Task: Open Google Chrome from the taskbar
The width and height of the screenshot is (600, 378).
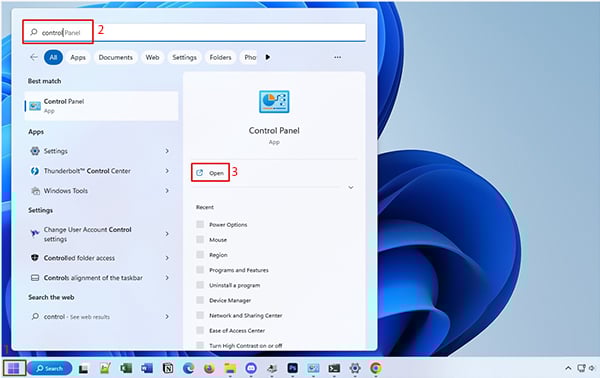Action: click(376, 368)
